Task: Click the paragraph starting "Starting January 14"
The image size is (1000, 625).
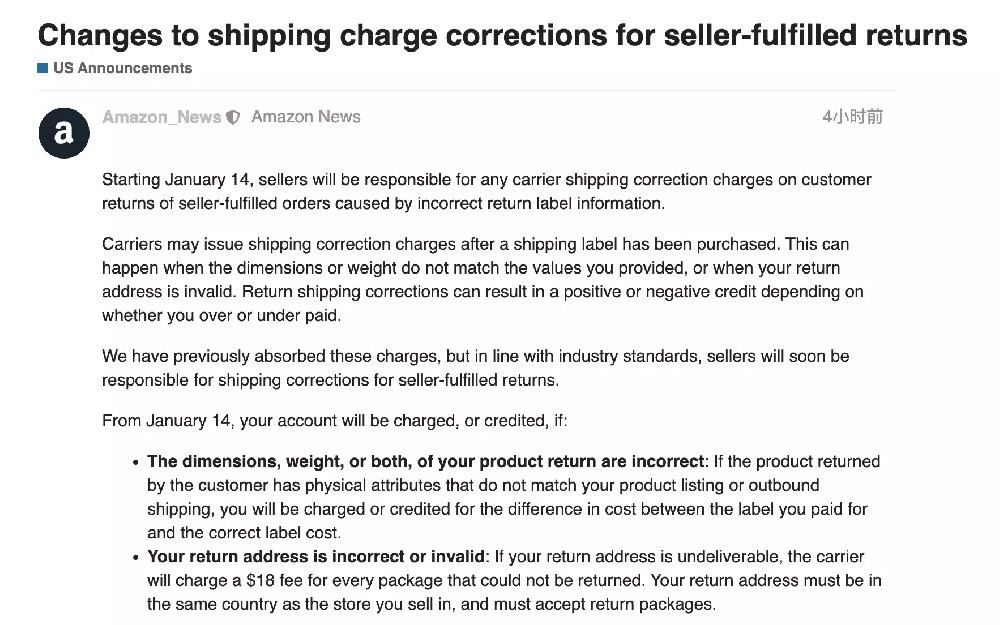Action: [x=486, y=191]
